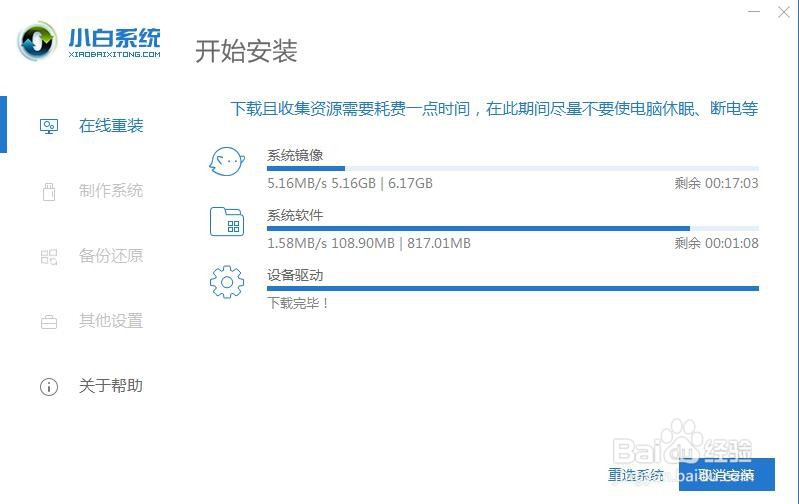Click the 在线重装 monitor icon
The image size is (799, 504).
pyautogui.click(x=48, y=126)
